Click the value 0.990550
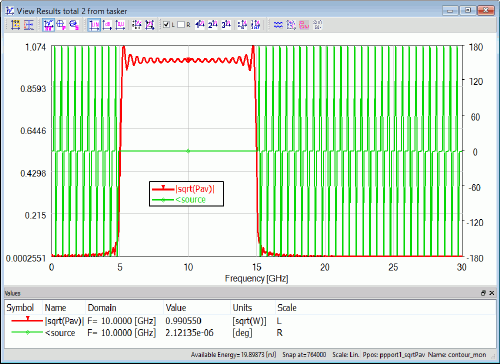The height and width of the screenshot is (364, 500). pyautogui.click(x=183, y=321)
